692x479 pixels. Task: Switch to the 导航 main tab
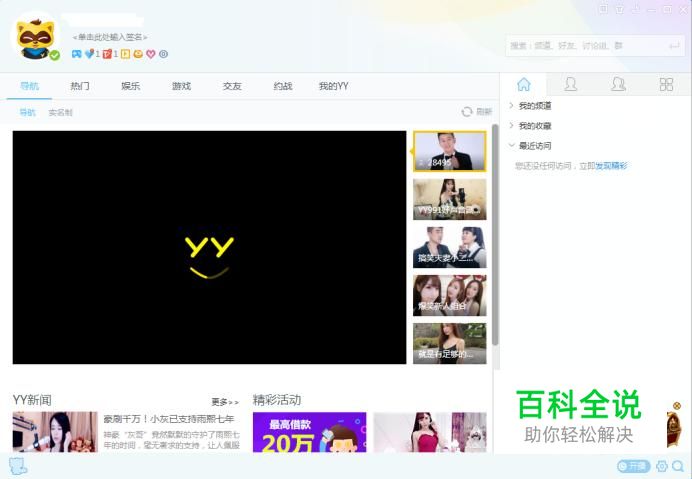click(30, 86)
